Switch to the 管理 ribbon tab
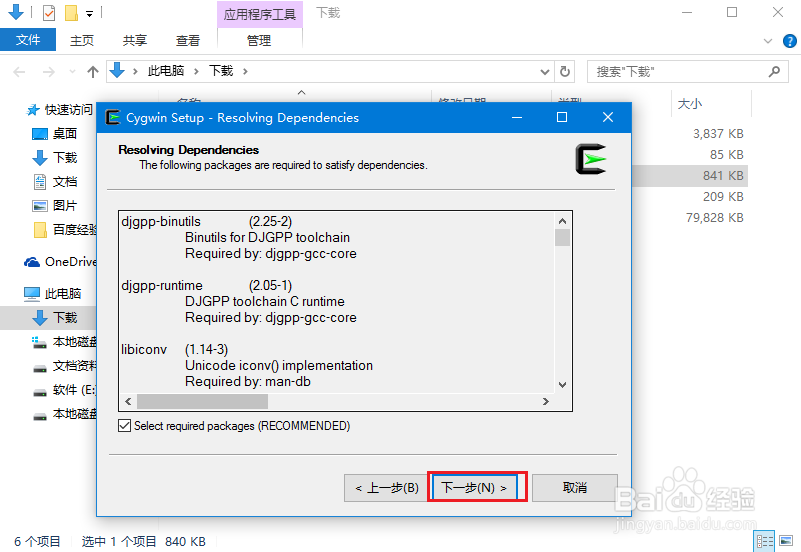 click(x=260, y=40)
